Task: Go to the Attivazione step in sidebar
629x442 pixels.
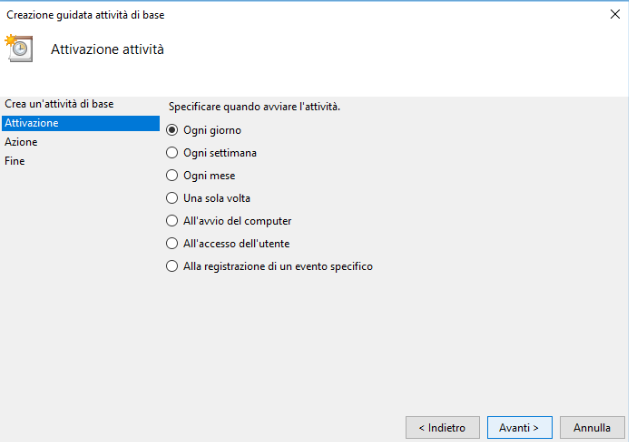Action: [81, 123]
